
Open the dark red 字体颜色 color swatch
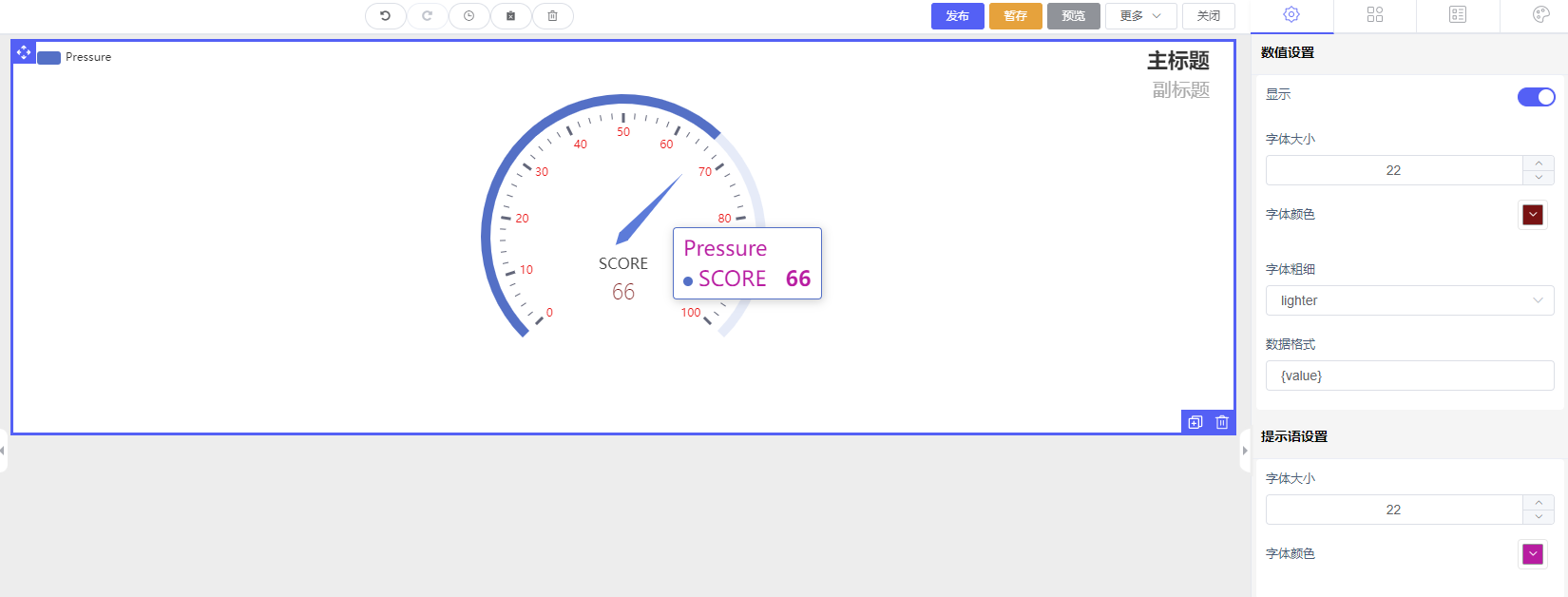(1532, 215)
